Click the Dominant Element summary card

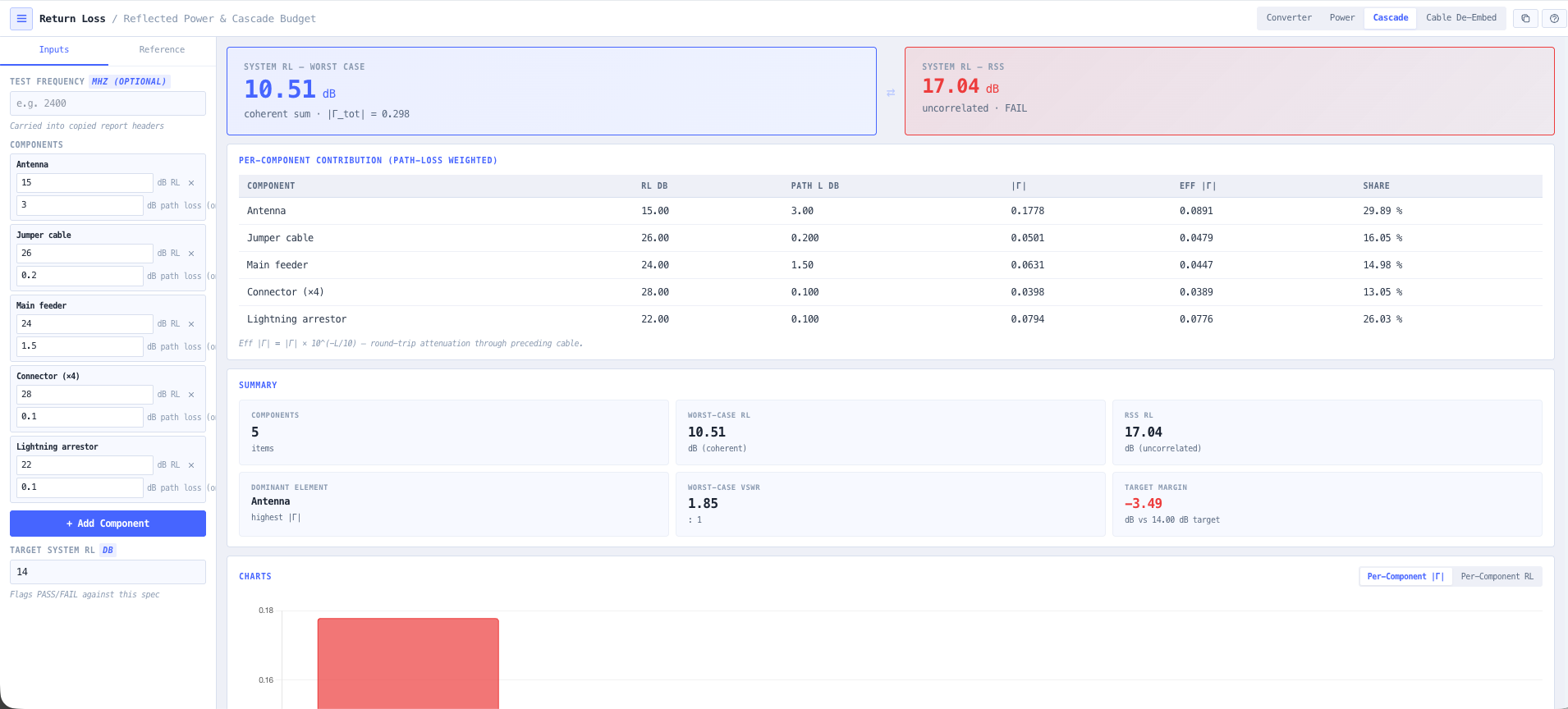pyautogui.click(x=454, y=505)
